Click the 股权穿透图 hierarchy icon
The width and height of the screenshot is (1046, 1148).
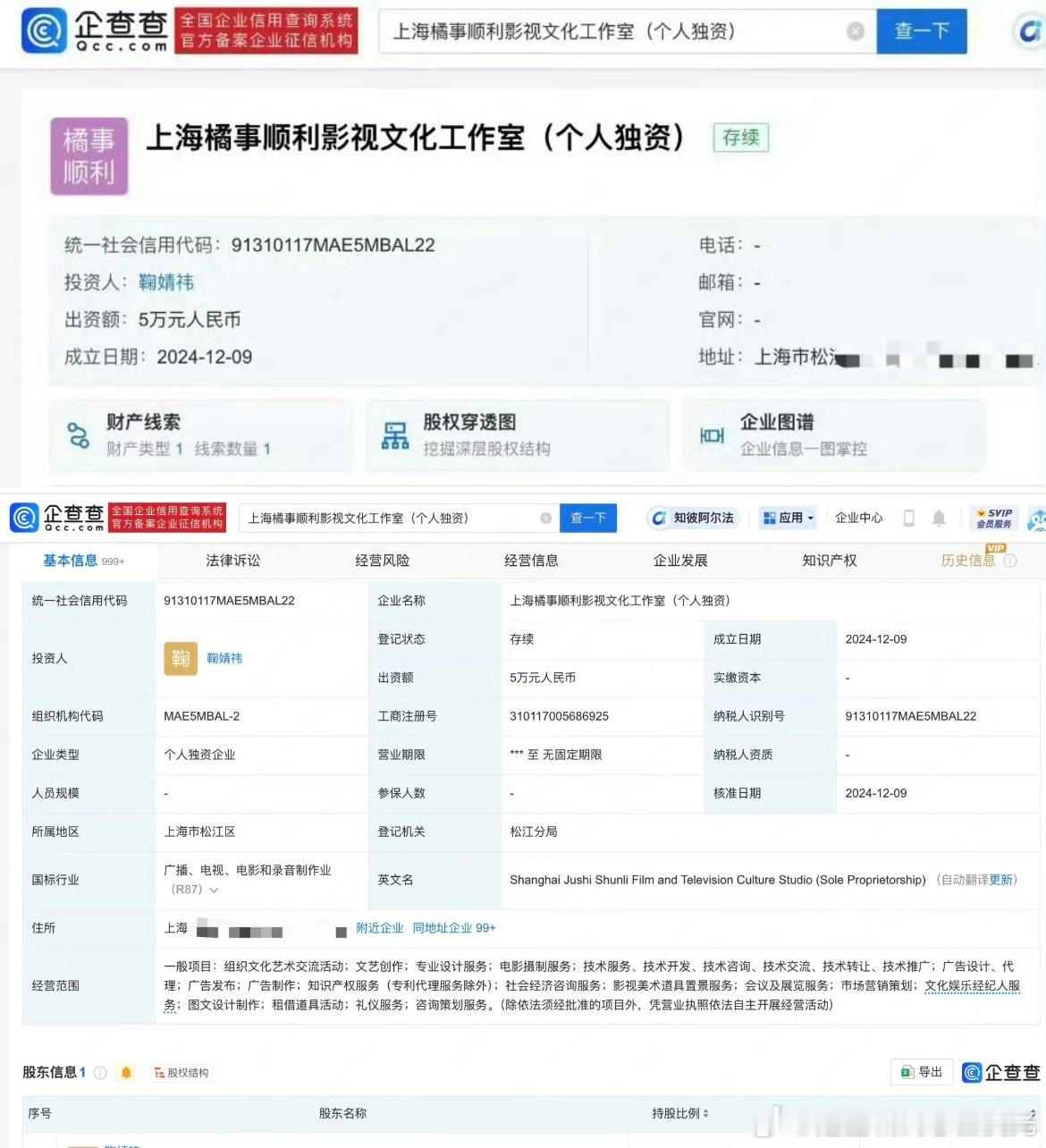coord(395,435)
